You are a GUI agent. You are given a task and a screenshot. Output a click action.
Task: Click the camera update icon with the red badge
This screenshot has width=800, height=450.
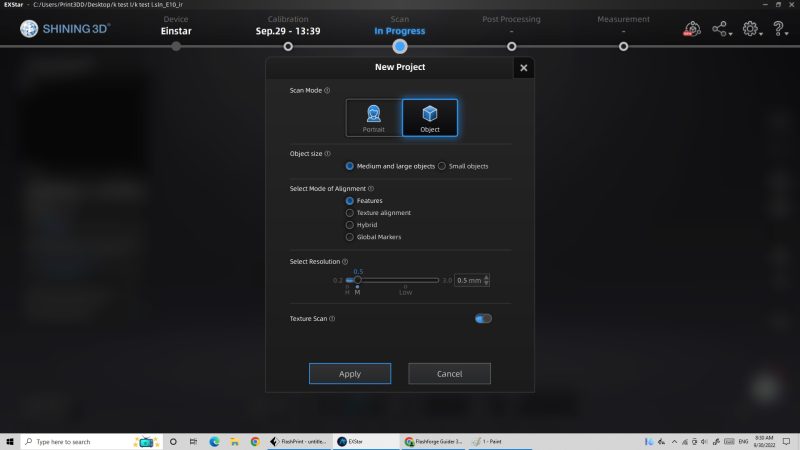(x=692, y=29)
